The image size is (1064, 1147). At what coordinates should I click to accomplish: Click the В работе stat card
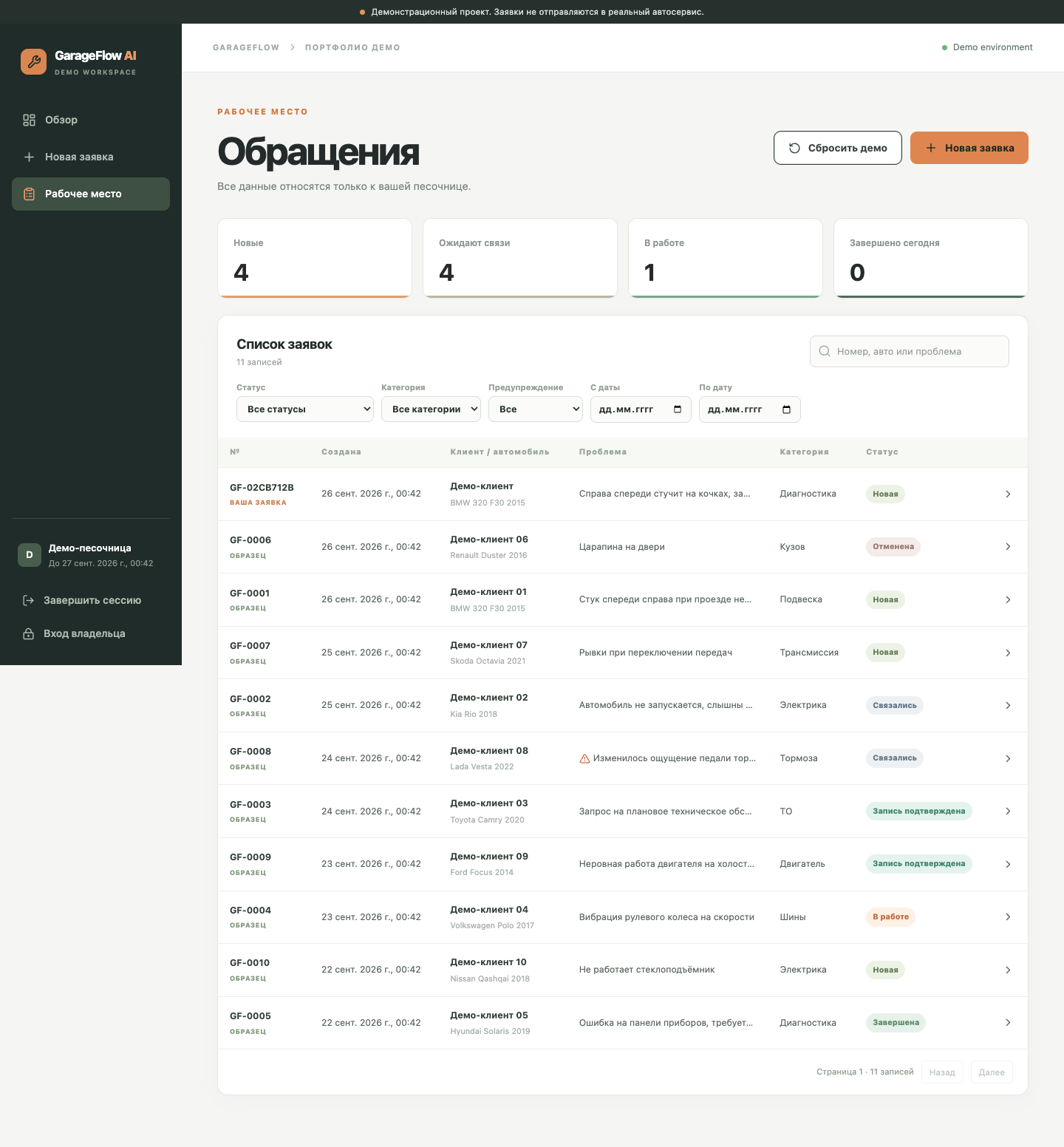(726, 258)
